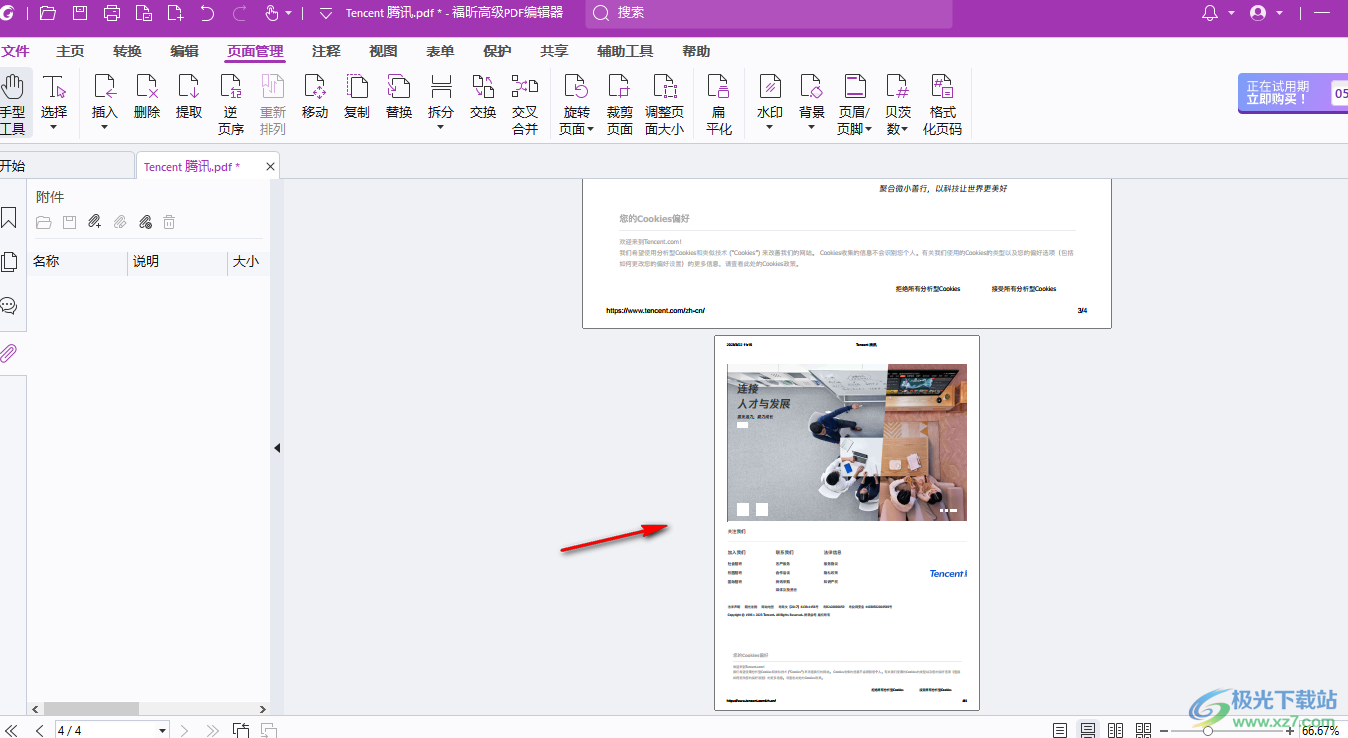This screenshot has width=1348, height=738.
Task: Open quick access toolbar customize arrow
Action: point(325,13)
